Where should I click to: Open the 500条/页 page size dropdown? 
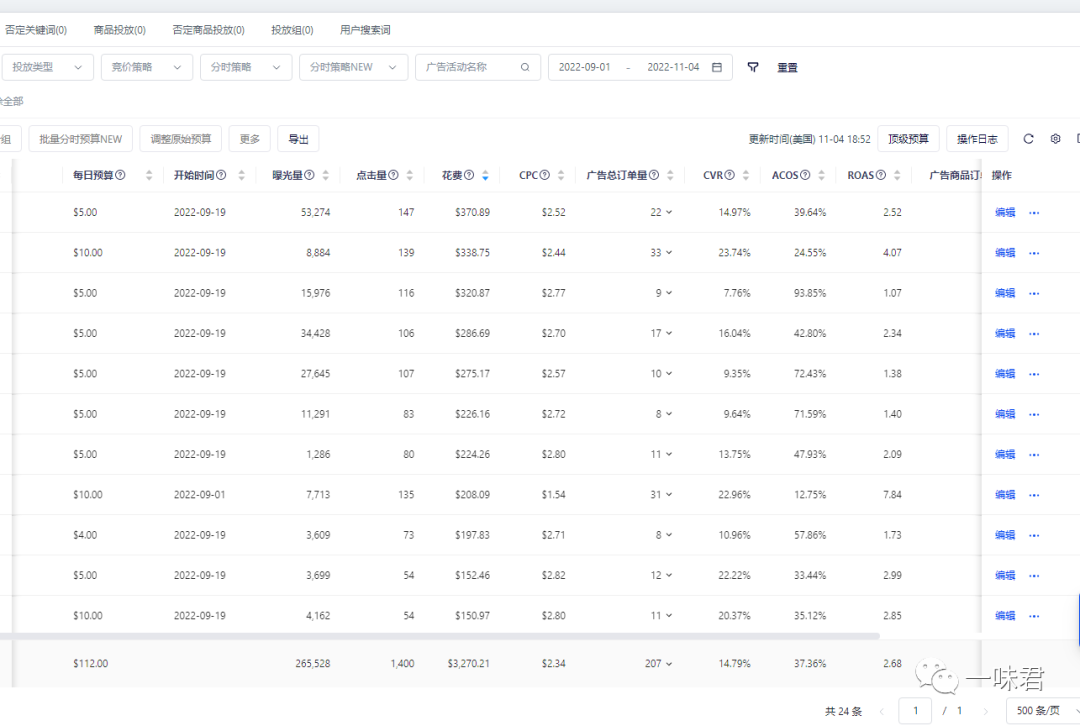point(1040,710)
